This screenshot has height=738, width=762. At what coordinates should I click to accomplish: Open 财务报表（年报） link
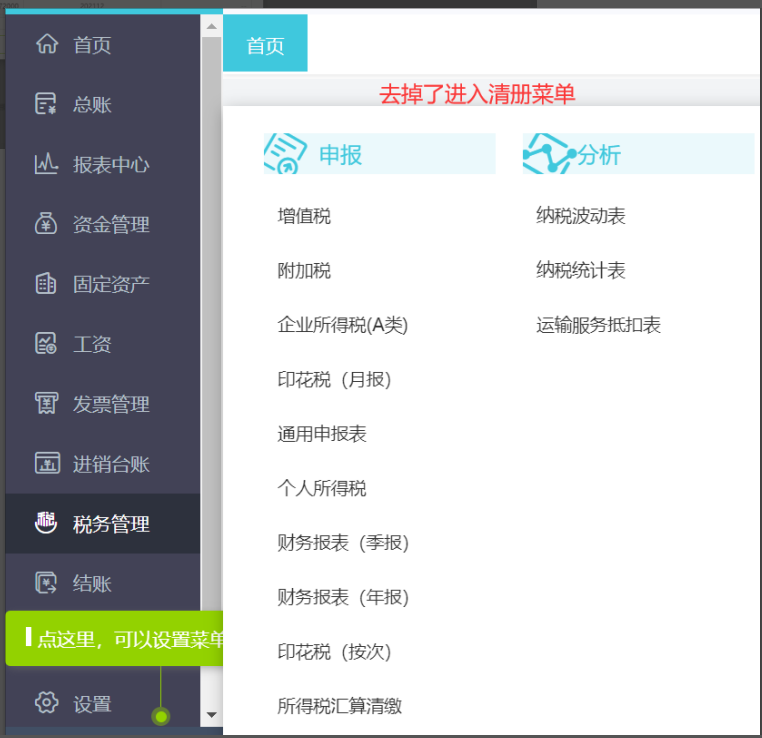point(343,597)
